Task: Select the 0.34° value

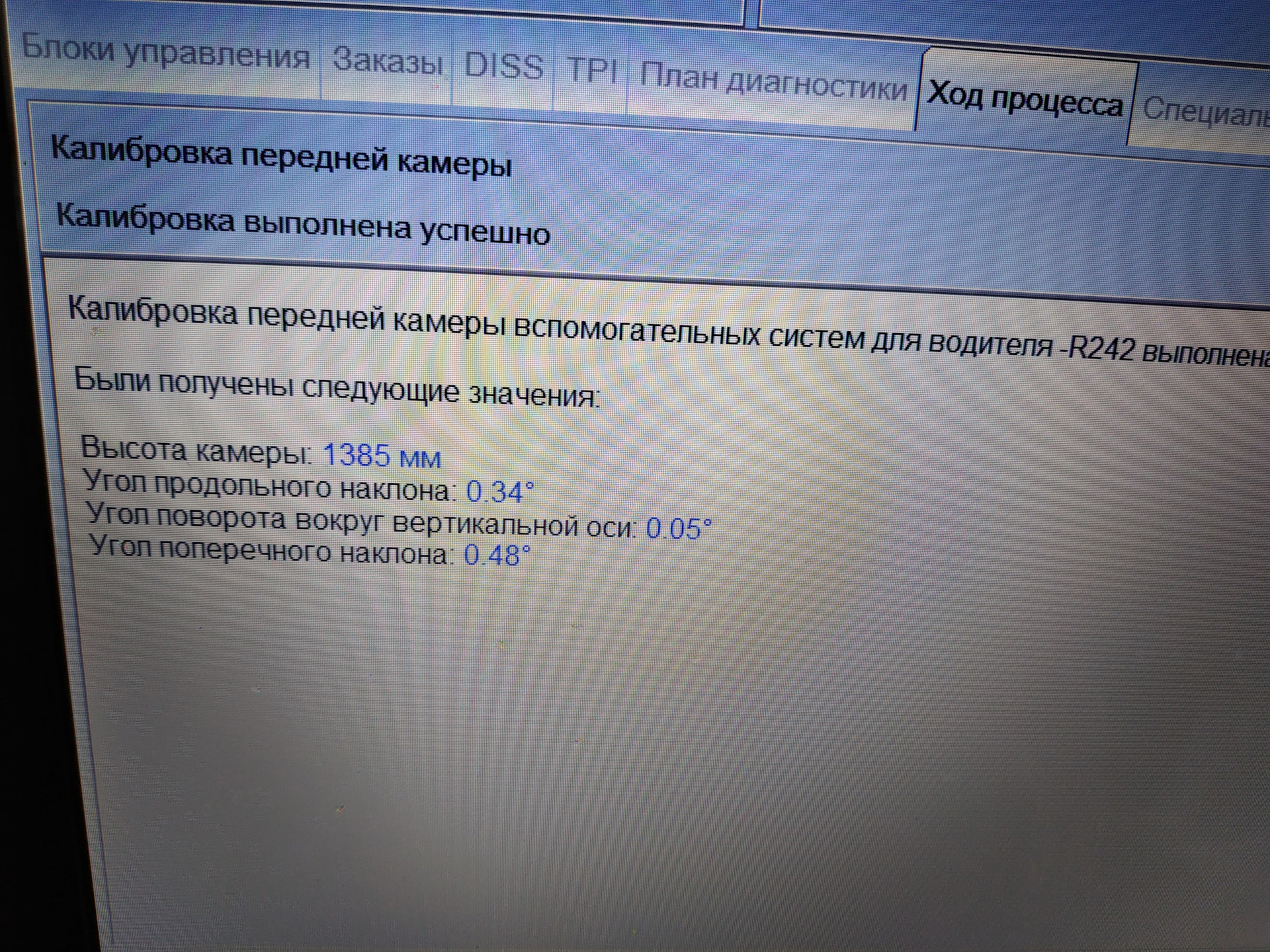Action: [x=500, y=493]
